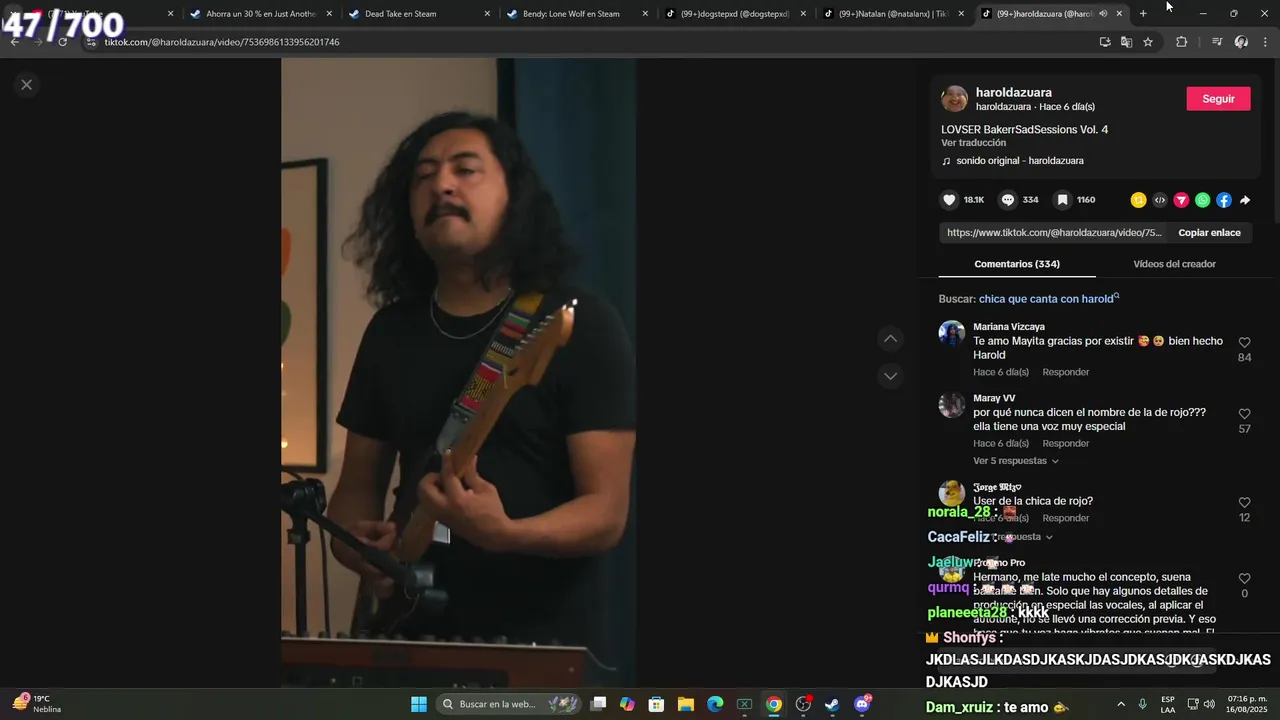The height and width of the screenshot is (720, 1280).
Task: Reply to Maray VV's comment
Action: coord(1065,444)
